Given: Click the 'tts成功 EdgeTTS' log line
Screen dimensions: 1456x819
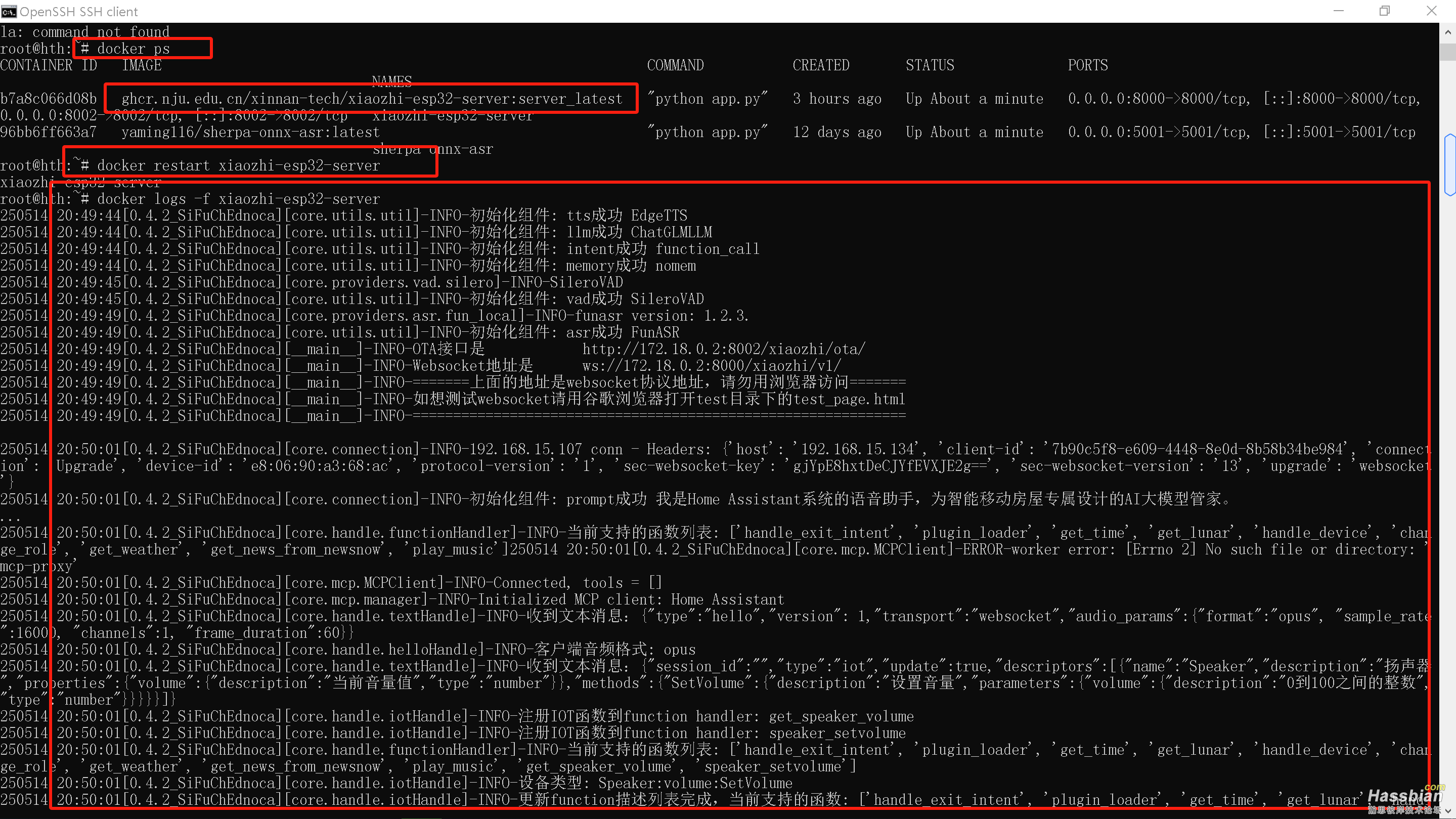Looking at the screenshot, I should coord(344,215).
